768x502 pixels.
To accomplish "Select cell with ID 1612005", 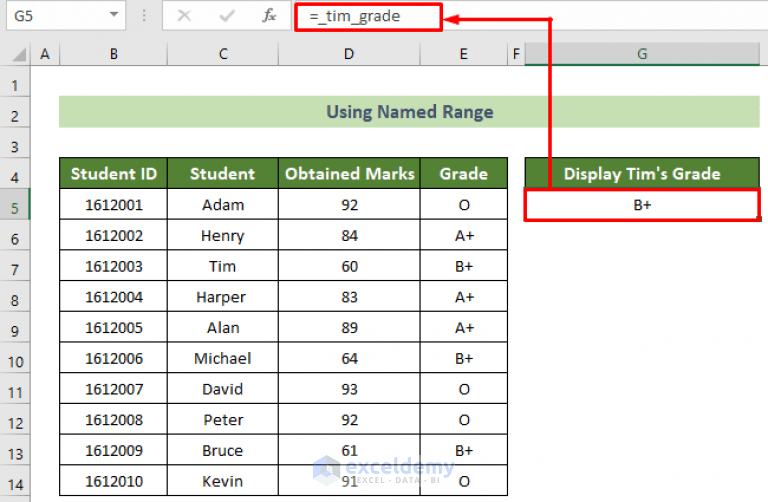I will coord(114,327).
